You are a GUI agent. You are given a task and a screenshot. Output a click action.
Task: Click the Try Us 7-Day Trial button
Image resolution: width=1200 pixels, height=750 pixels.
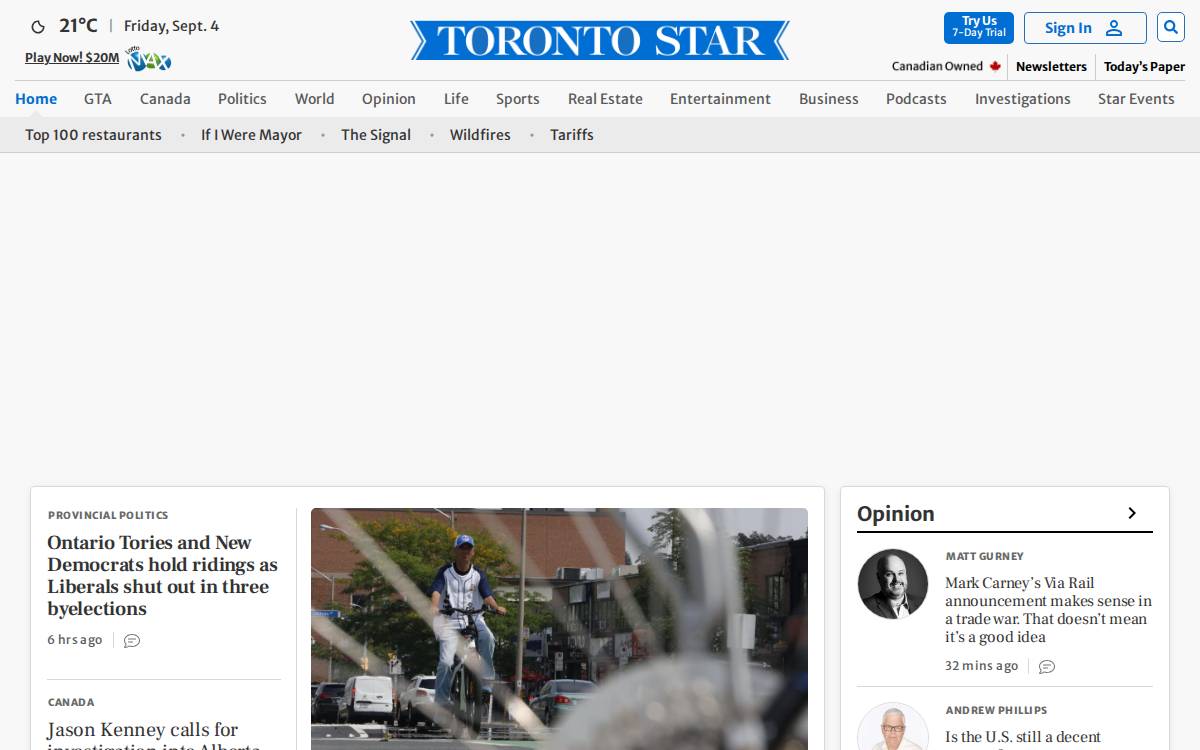point(979,27)
